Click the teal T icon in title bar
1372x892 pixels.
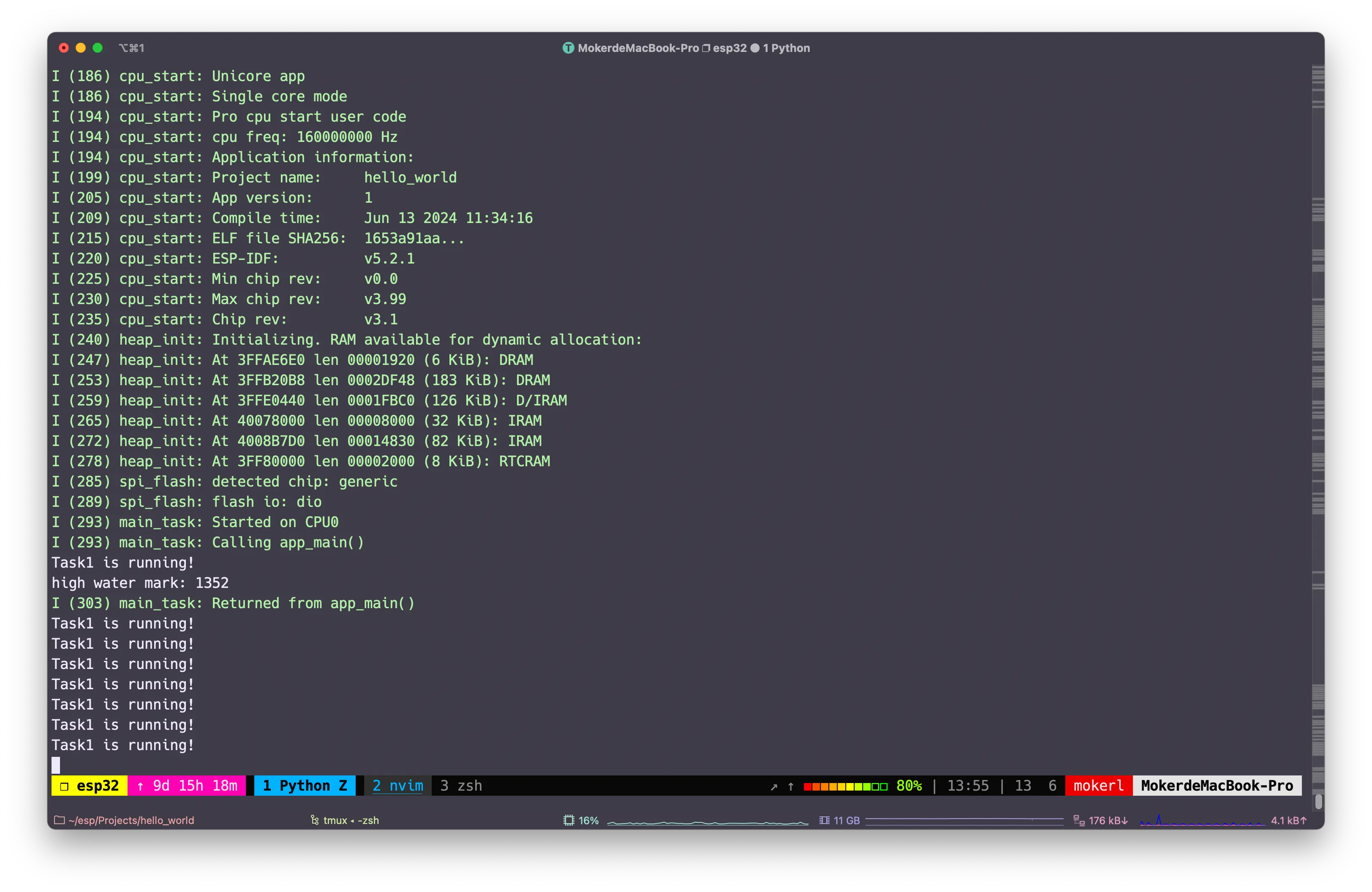click(568, 49)
